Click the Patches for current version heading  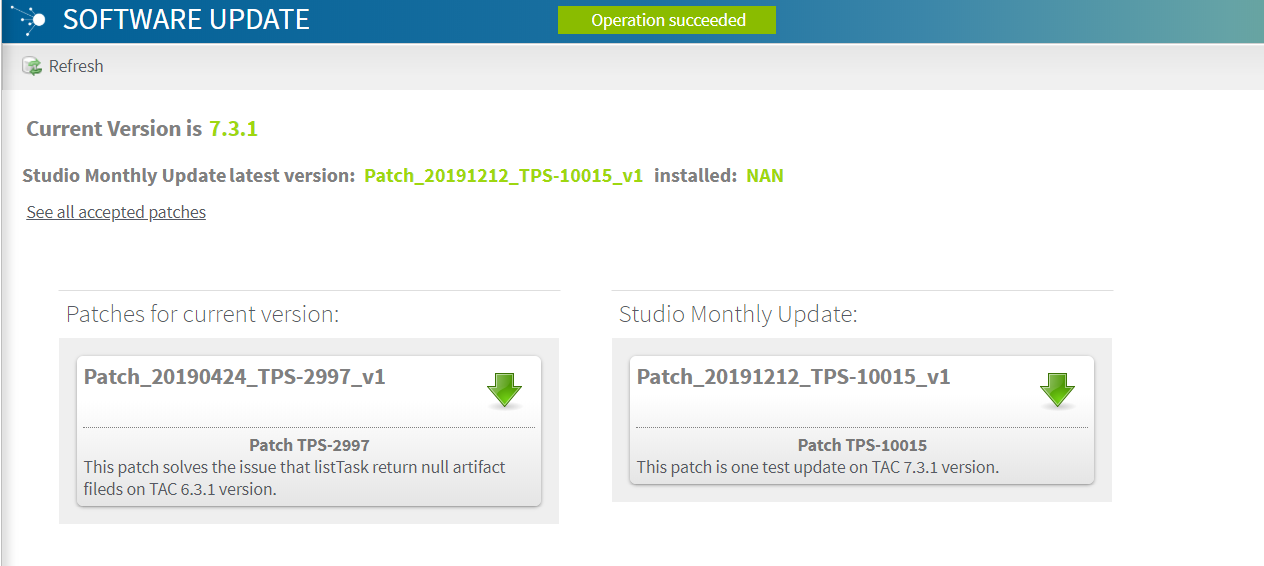pos(203,314)
